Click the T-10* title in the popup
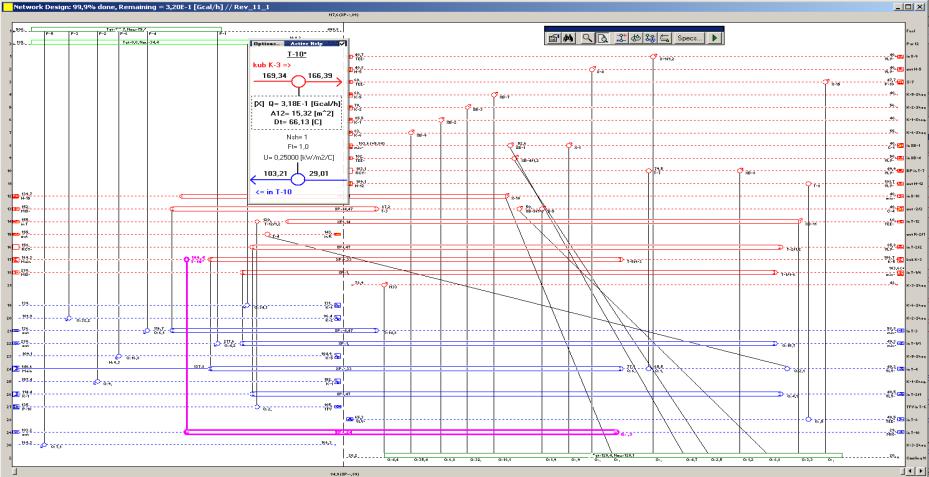The width and height of the screenshot is (929, 477). [297, 55]
